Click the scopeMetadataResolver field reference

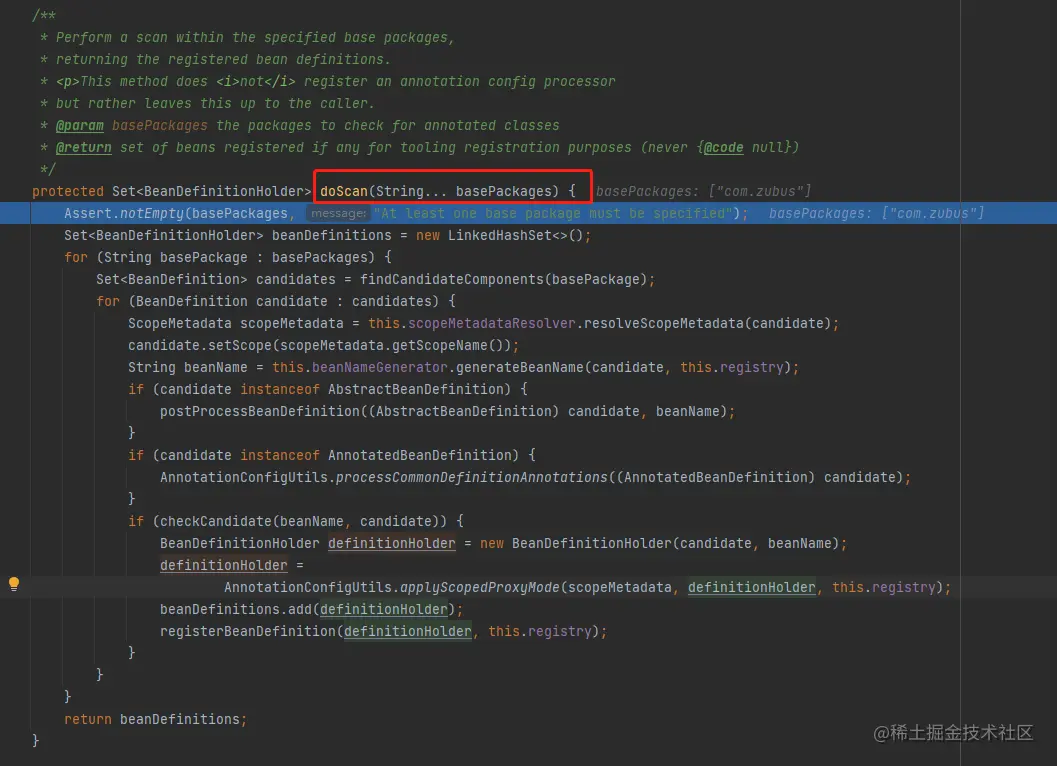tap(491, 324)
